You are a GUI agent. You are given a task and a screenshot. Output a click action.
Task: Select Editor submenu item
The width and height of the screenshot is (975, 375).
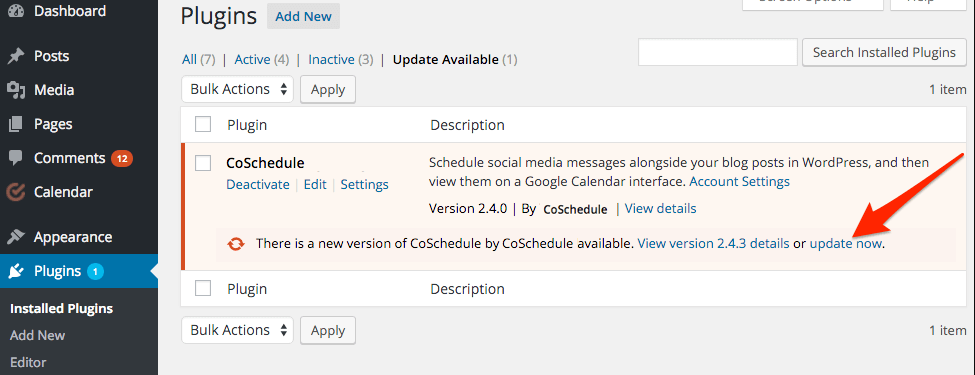pos(28,362)
